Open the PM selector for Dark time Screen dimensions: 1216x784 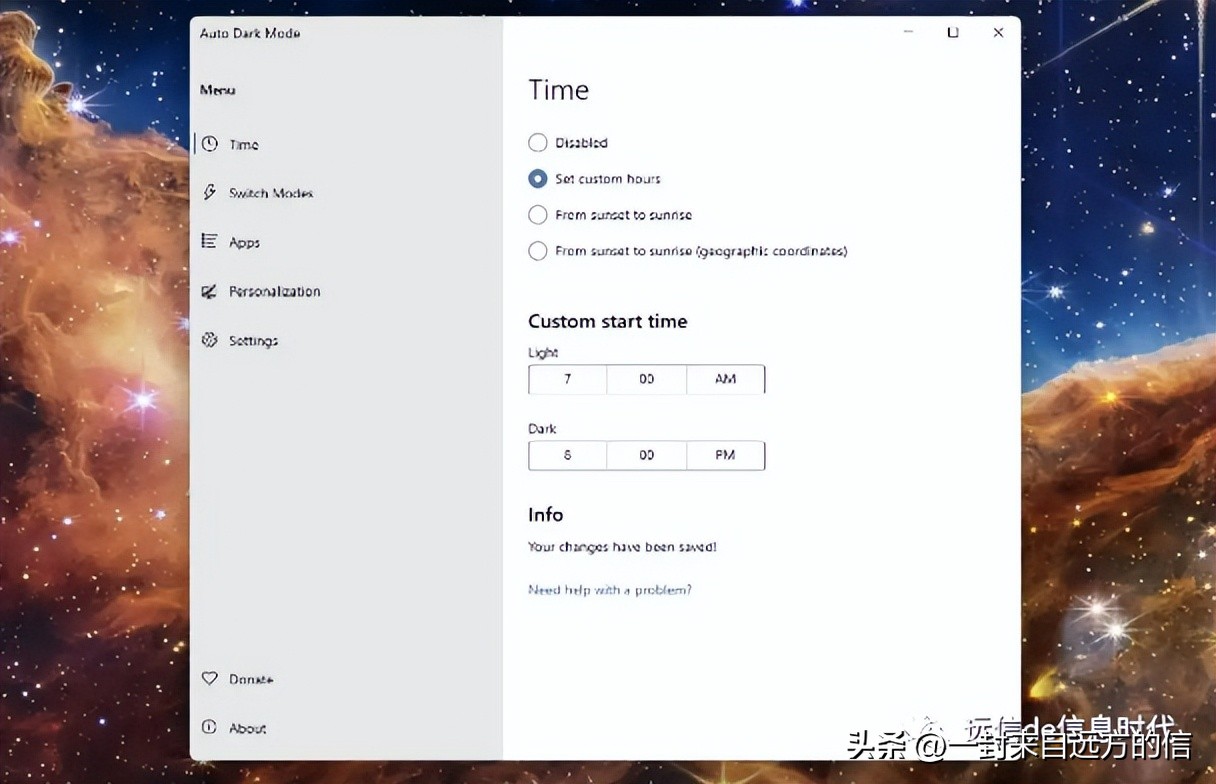(725, 455)
